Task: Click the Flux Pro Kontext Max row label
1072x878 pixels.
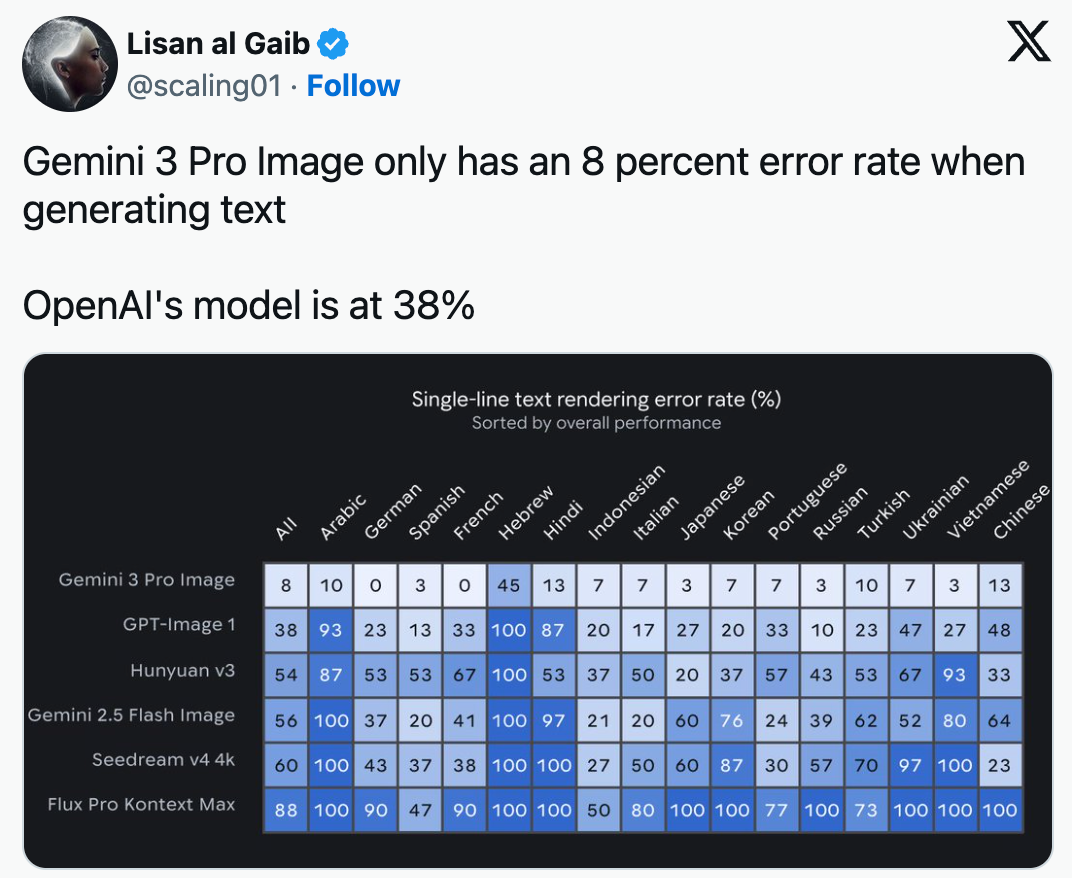Action: [x=141, y=804]
